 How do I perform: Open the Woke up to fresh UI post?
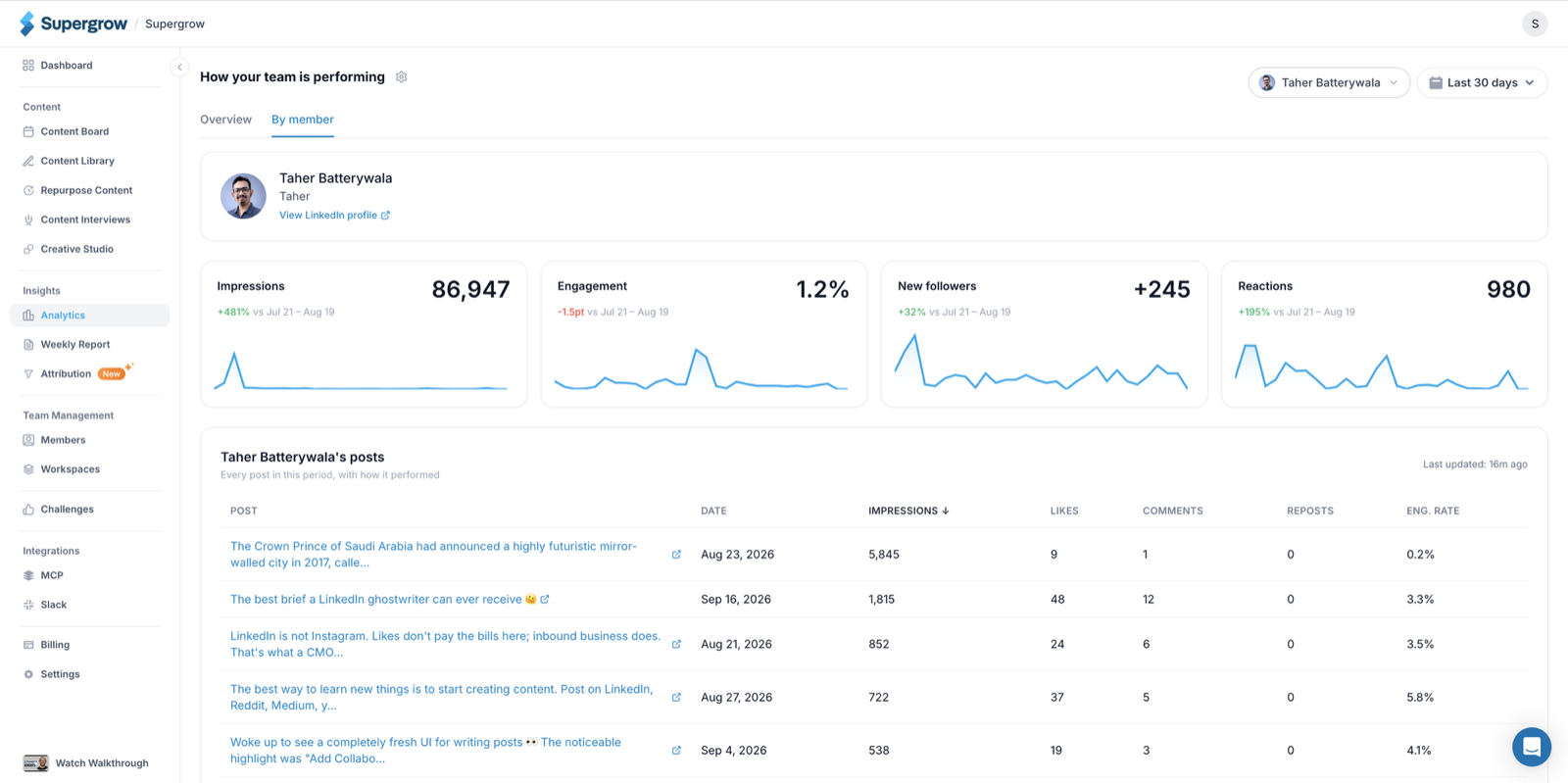pyautogui.click(x=425, y=751)
